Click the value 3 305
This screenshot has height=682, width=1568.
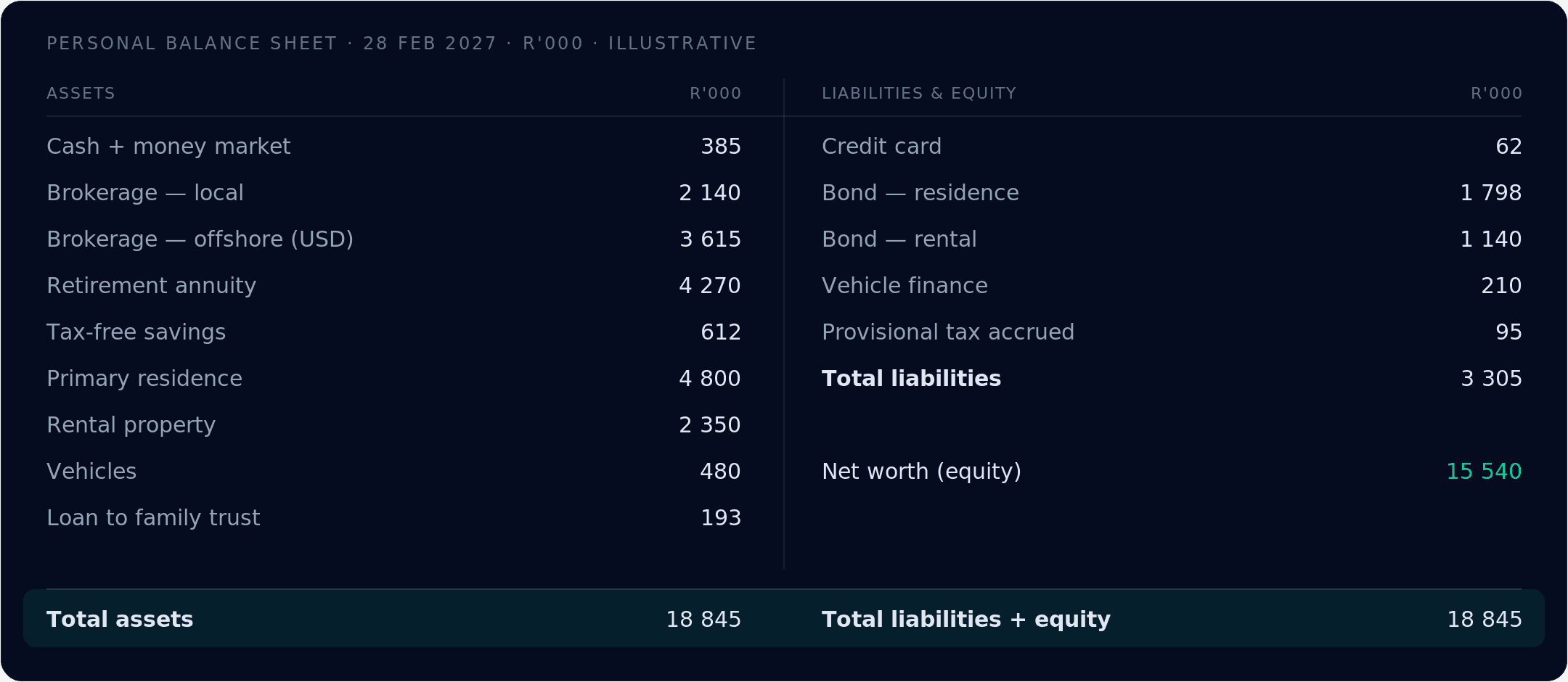click(1491, 379)
